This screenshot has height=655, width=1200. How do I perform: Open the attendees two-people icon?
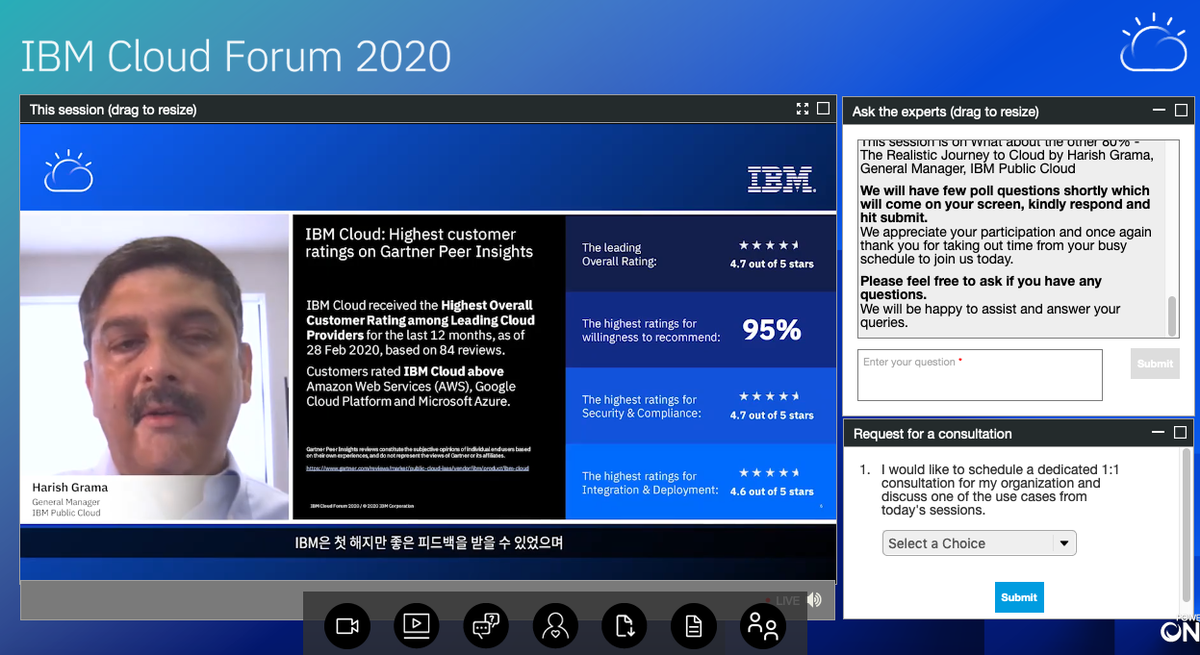[x=763, y=627]
